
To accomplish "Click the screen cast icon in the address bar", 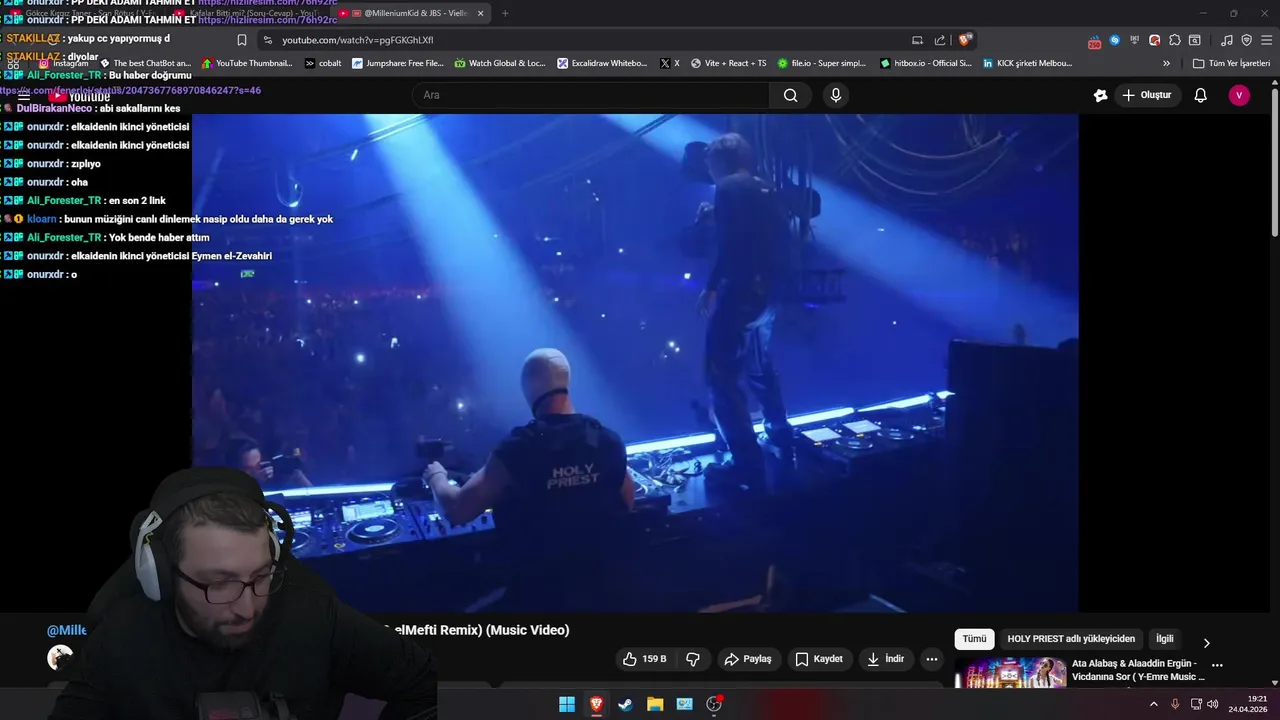I will coord(917,40).
